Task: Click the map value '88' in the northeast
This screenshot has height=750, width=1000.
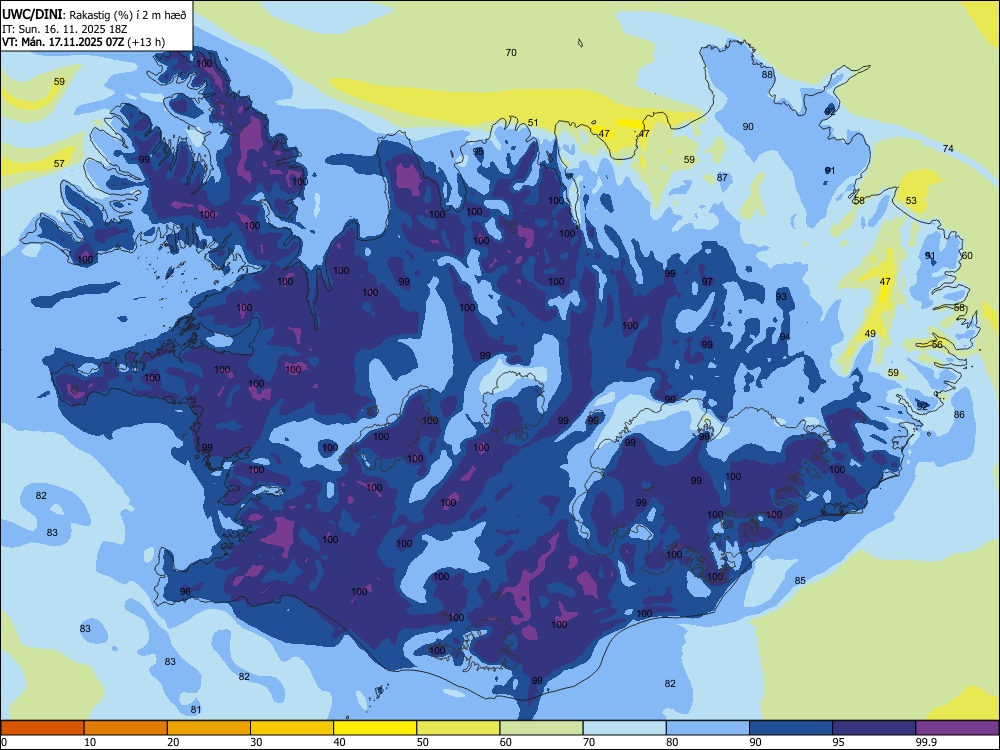Action: pyautogui.click(x=767, y=75)
